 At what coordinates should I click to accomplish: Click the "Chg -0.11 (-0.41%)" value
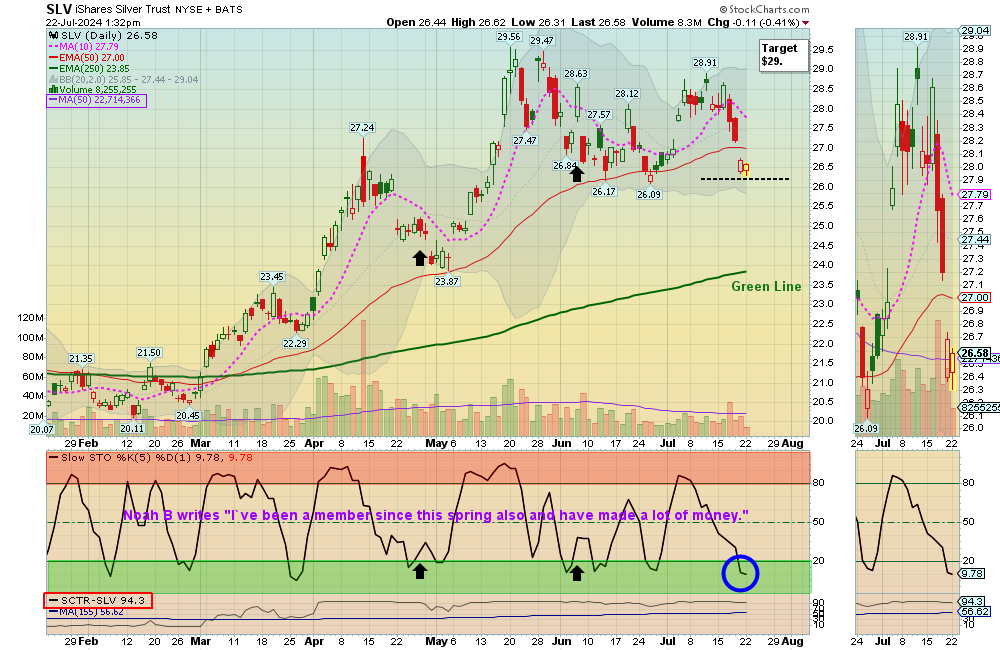754,22
